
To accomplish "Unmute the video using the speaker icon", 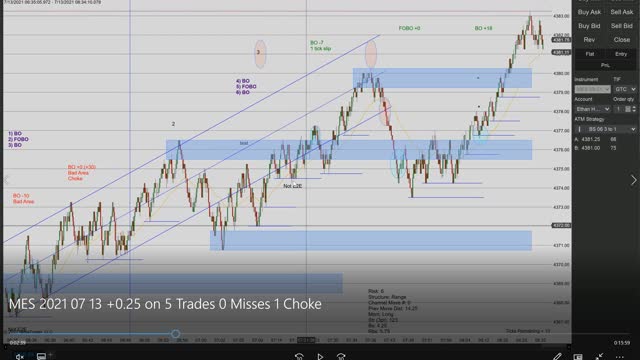I will [19, 357].
